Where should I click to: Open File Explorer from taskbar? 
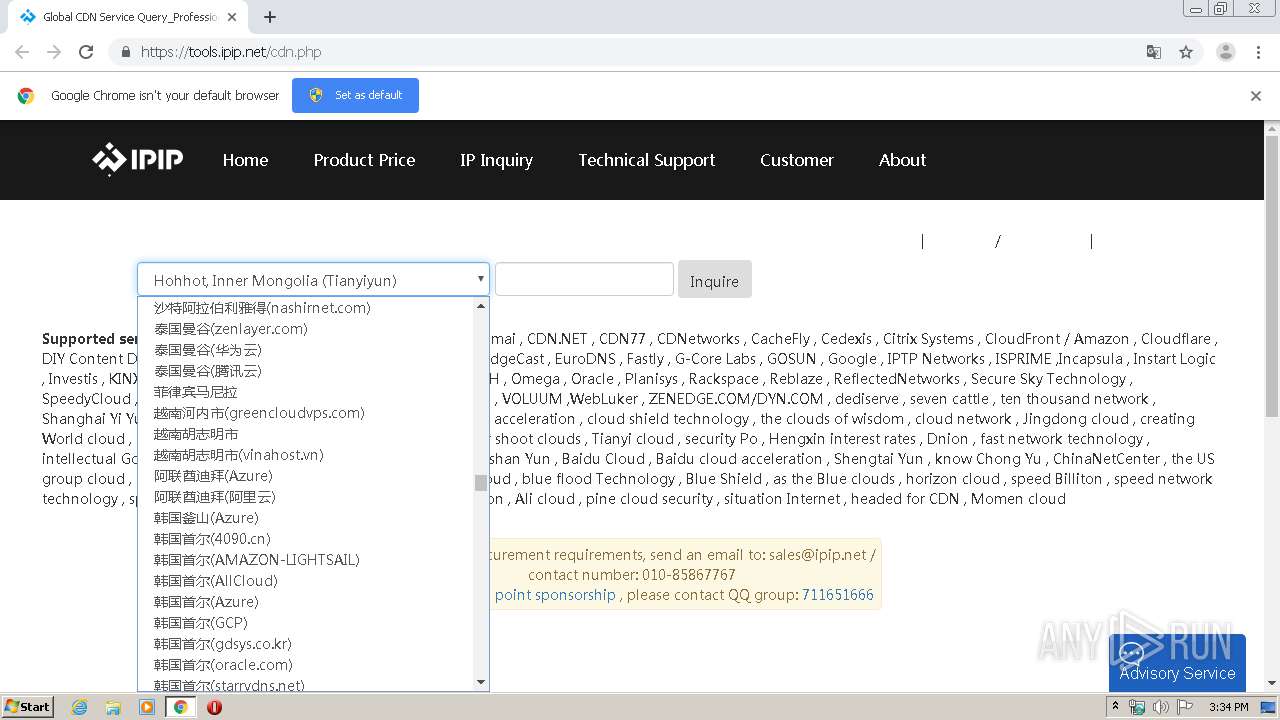(113, 707)
